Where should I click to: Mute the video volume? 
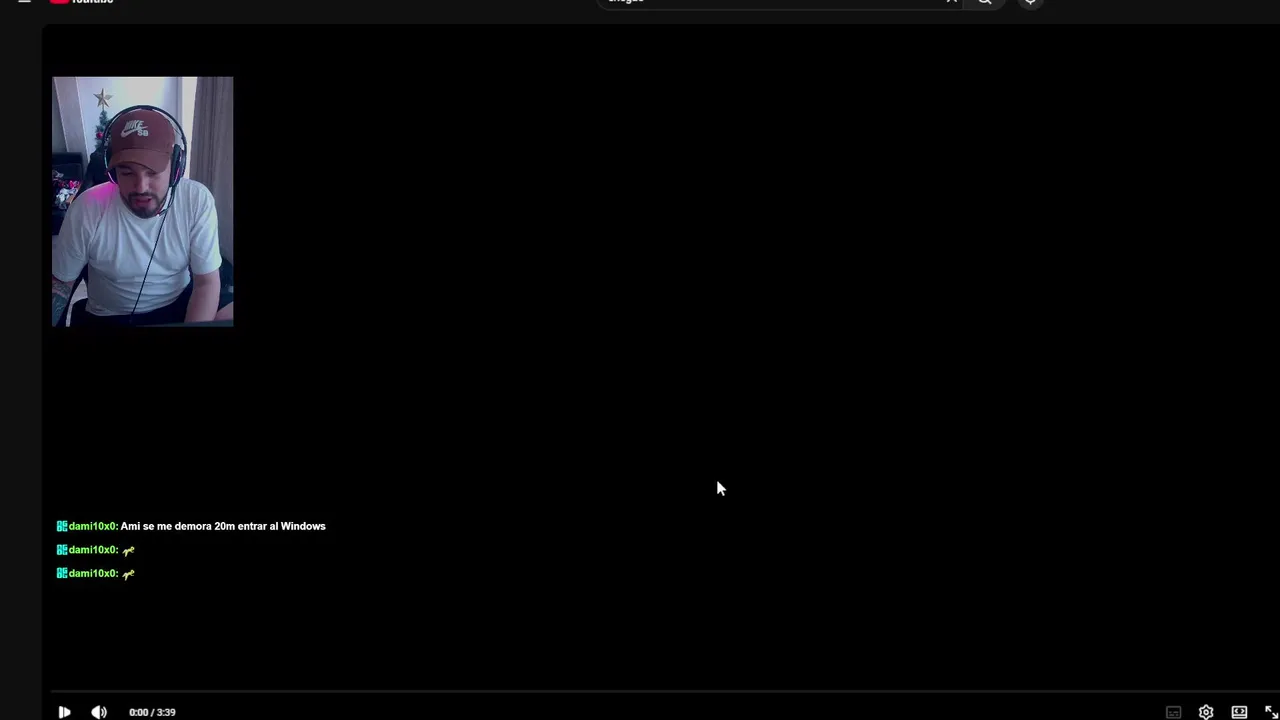pyautogui.click(x=99, y=712)
